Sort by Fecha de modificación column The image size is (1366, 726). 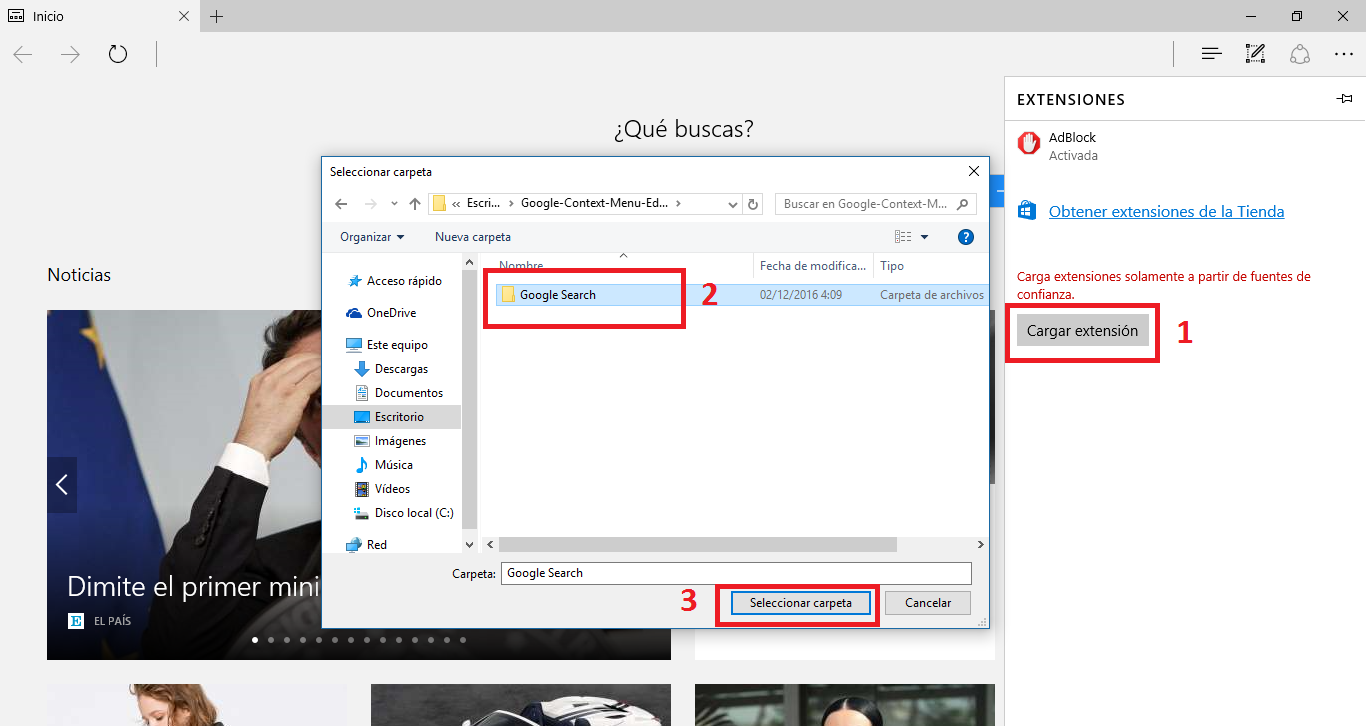(x=814, y=266)
